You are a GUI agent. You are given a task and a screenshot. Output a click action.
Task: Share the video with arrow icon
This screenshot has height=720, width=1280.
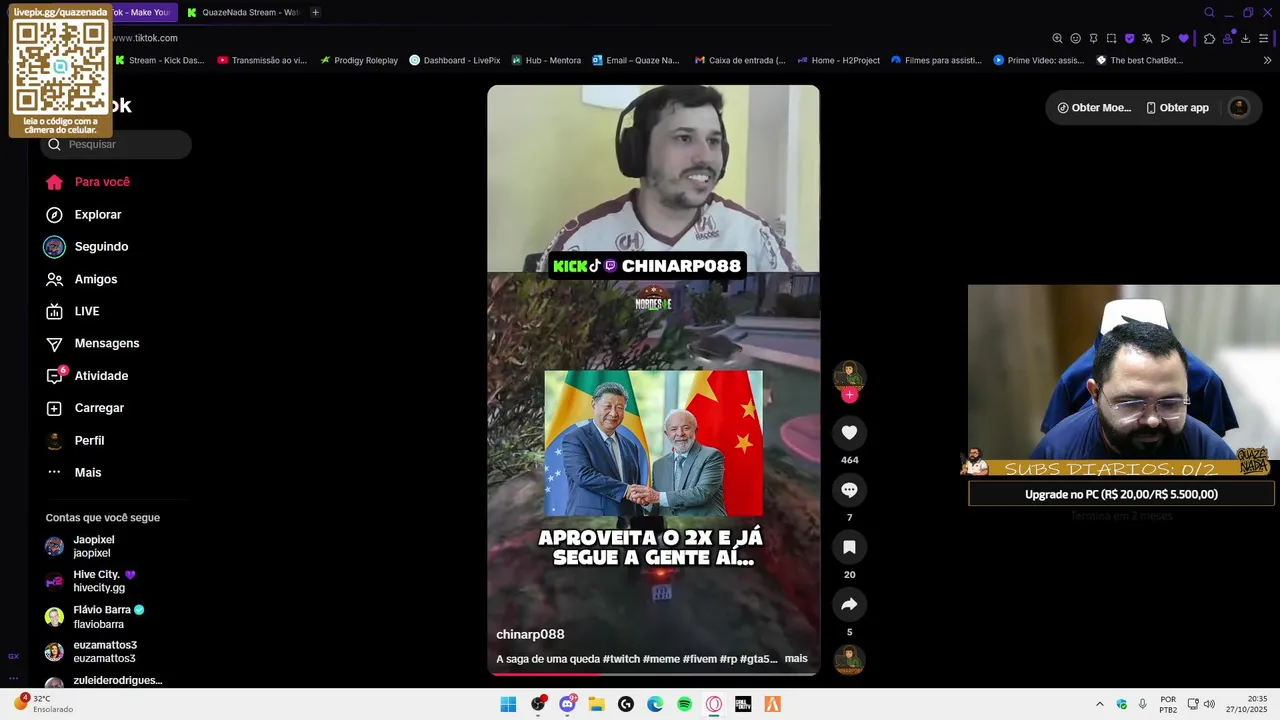849,604
